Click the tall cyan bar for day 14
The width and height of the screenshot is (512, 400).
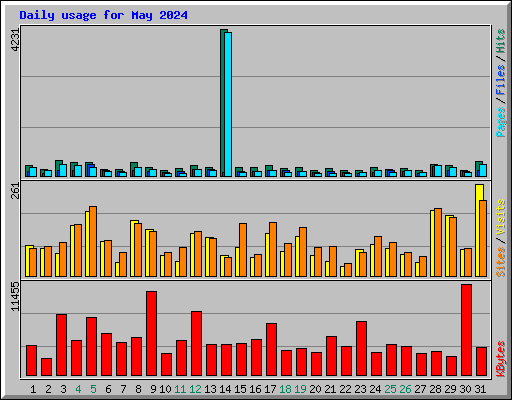click(x=228, y=104)
